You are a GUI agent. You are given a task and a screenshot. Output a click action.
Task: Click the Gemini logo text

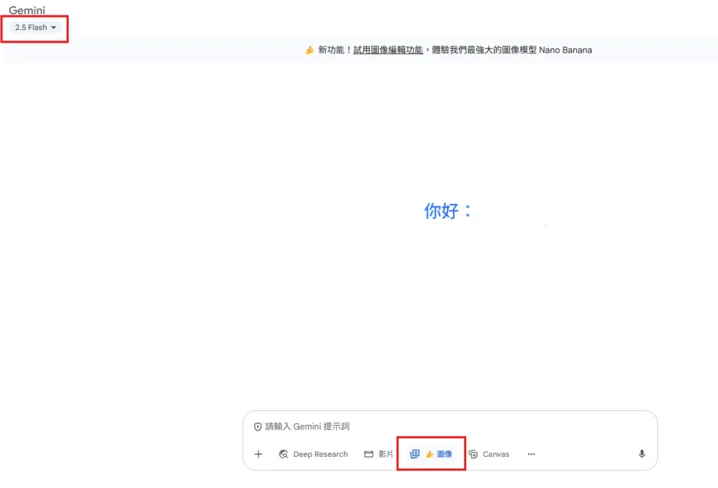[x=27, y=11]
